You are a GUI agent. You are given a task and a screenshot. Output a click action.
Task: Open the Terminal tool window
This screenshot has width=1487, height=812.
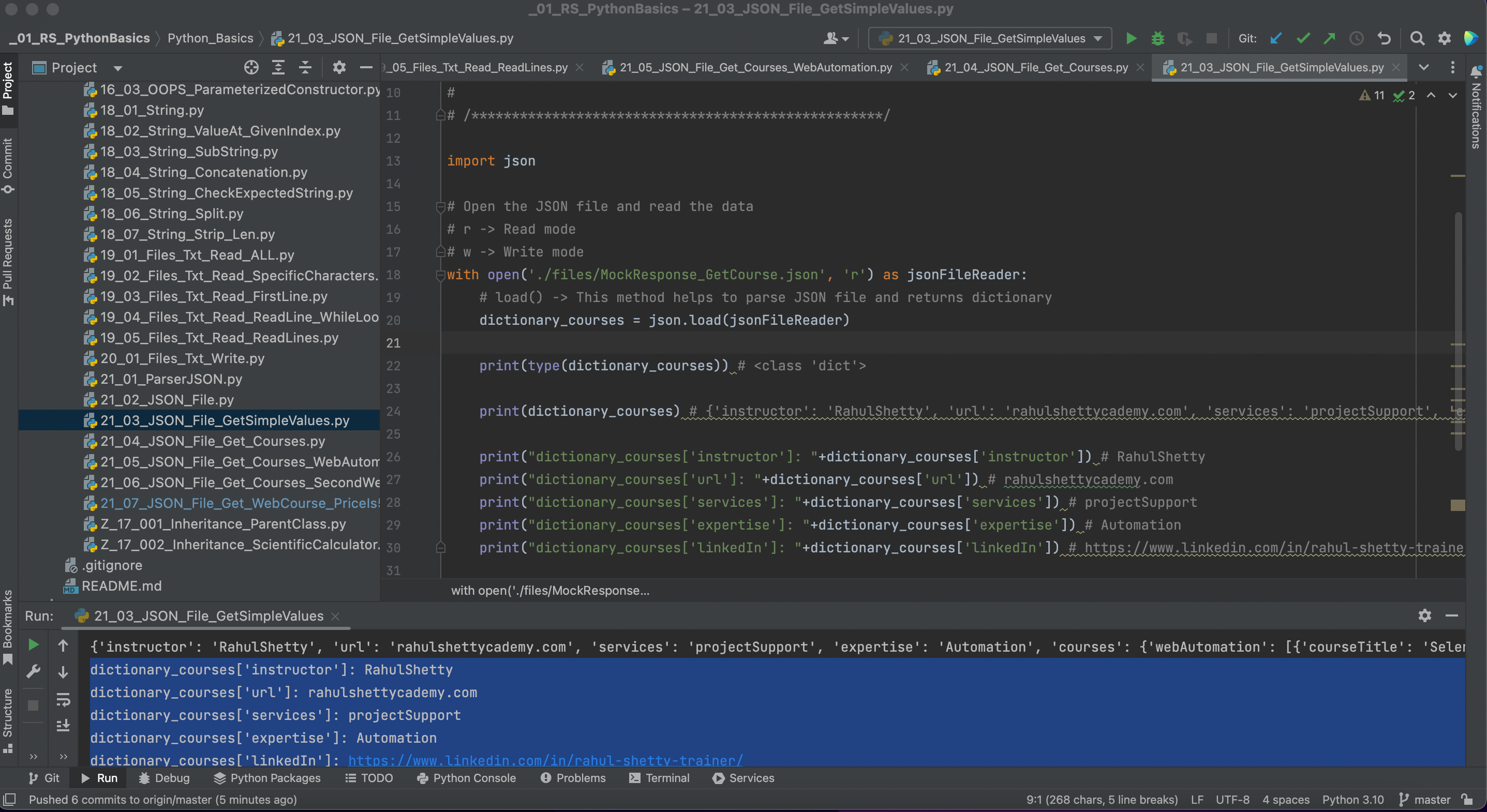[659, 777]
